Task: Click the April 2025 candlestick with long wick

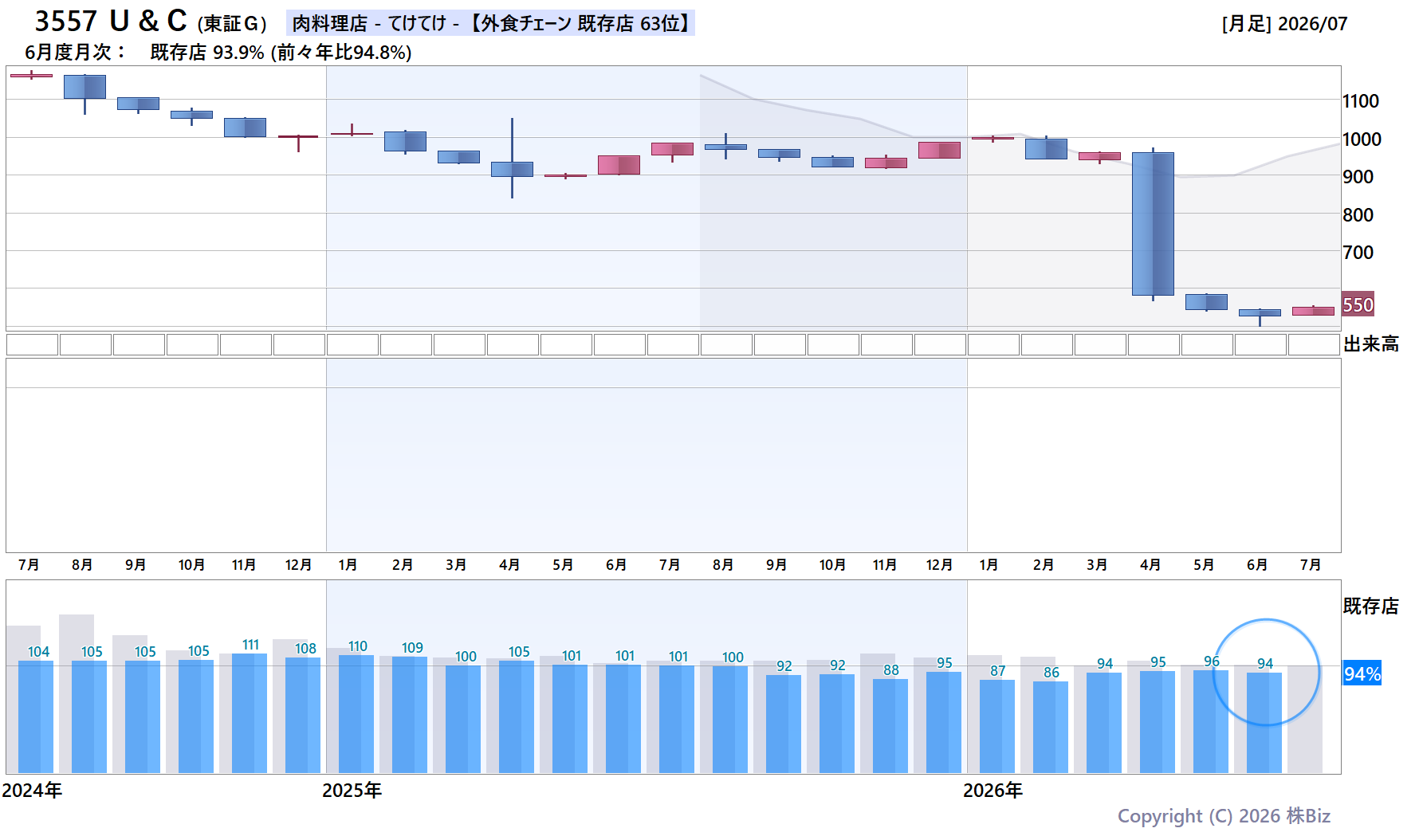Action: coord(512,159)
